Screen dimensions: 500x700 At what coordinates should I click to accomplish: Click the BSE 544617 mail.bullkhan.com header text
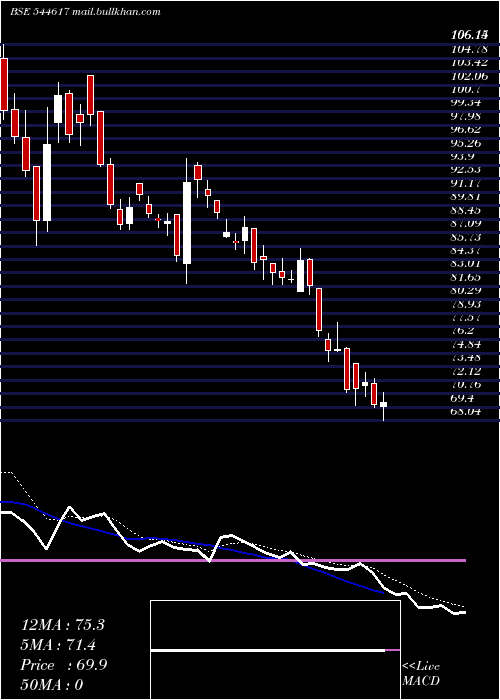pos(85,12)
